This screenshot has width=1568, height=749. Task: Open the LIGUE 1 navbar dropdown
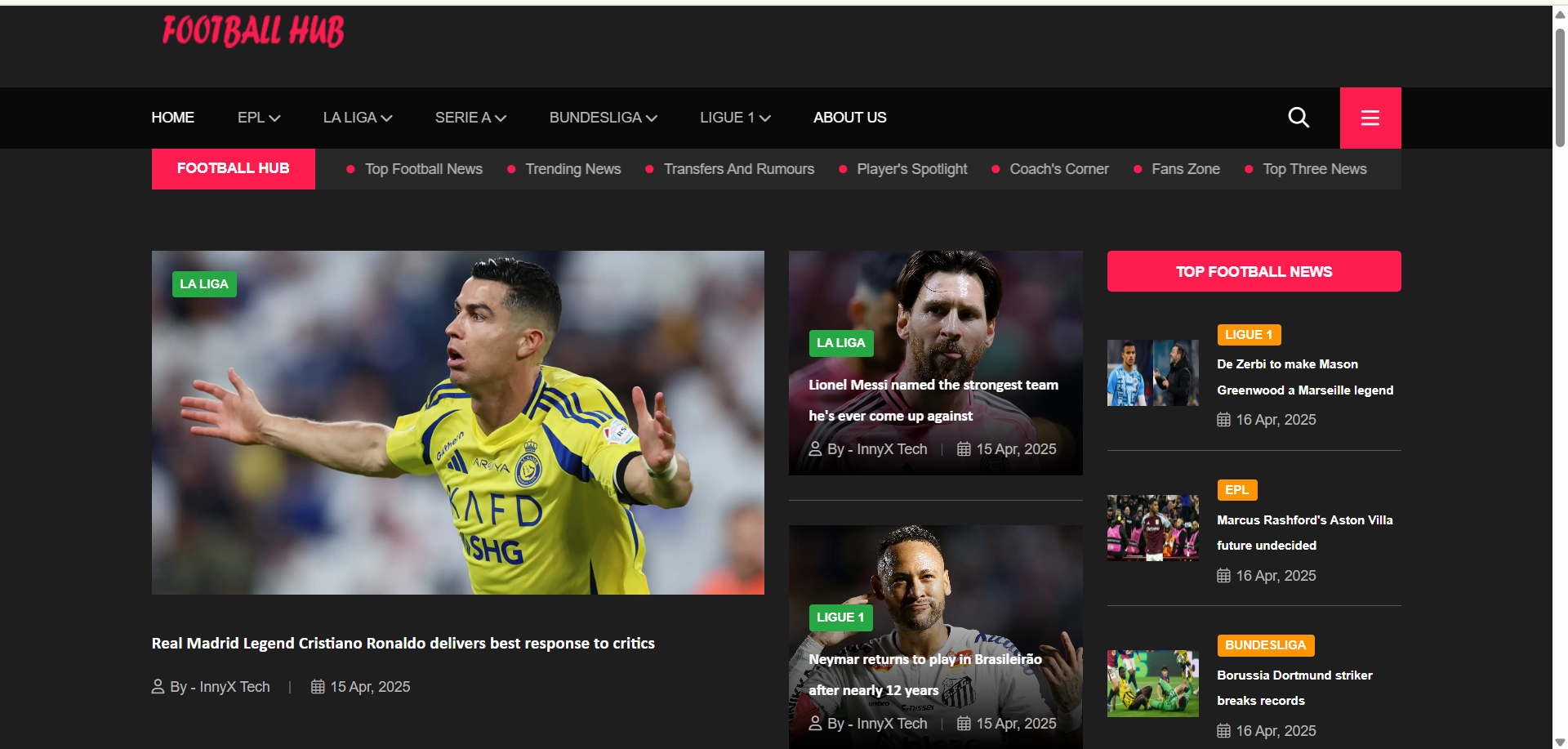[x=734, y=118]
